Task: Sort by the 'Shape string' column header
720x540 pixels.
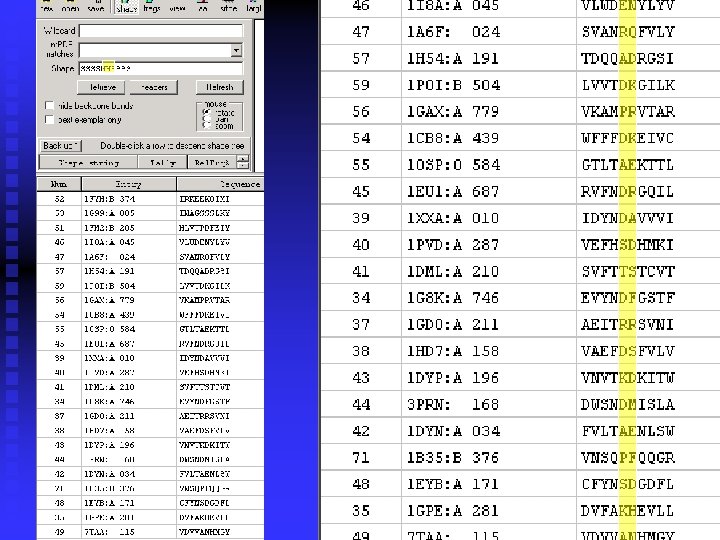Action: pyautogui.click(x=88, y=162)
